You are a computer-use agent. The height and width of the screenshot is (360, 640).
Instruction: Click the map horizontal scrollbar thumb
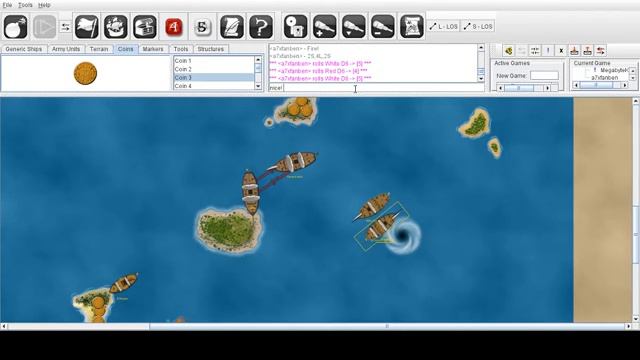pos(388,326)
